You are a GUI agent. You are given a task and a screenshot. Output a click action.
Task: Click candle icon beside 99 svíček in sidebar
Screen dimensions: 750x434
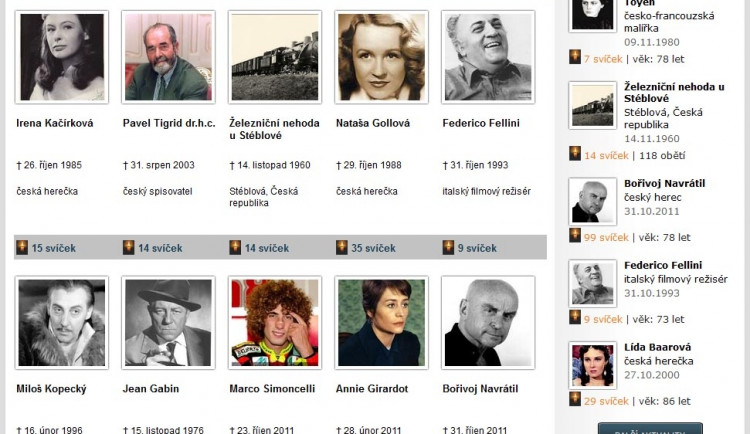click(x=575, y=236)
